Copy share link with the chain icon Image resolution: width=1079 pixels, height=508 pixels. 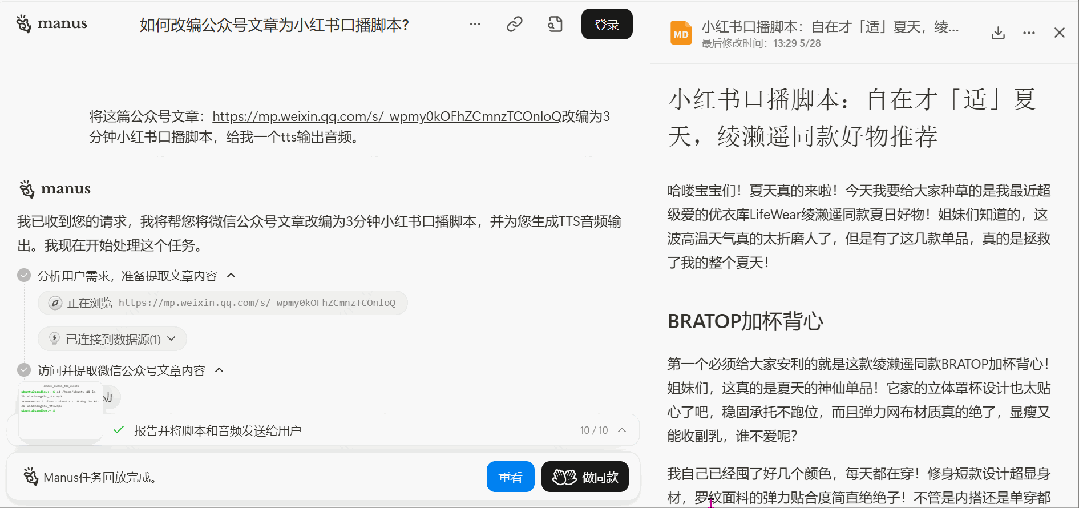coord(514,25)
